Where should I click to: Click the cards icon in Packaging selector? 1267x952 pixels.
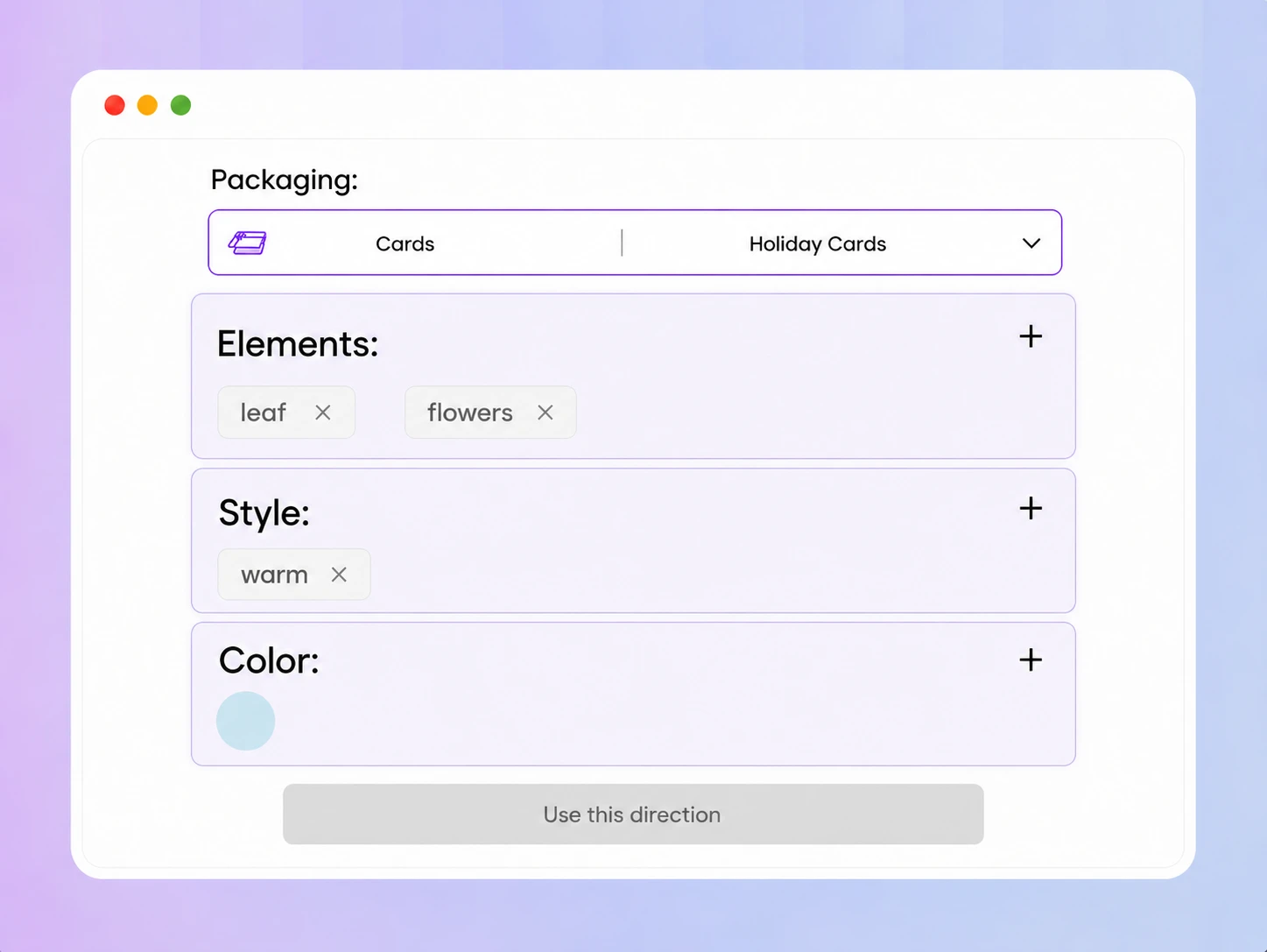(248, 243)
